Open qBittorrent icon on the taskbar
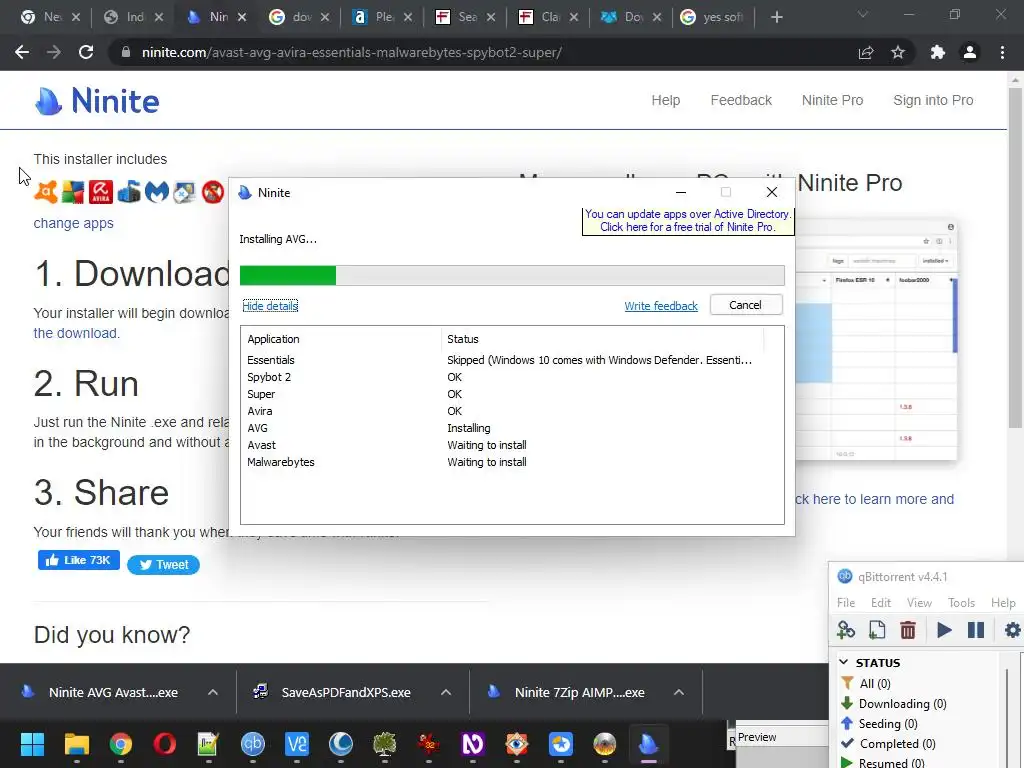Screen dimensions: 1024x768 [x=253, y=744]
